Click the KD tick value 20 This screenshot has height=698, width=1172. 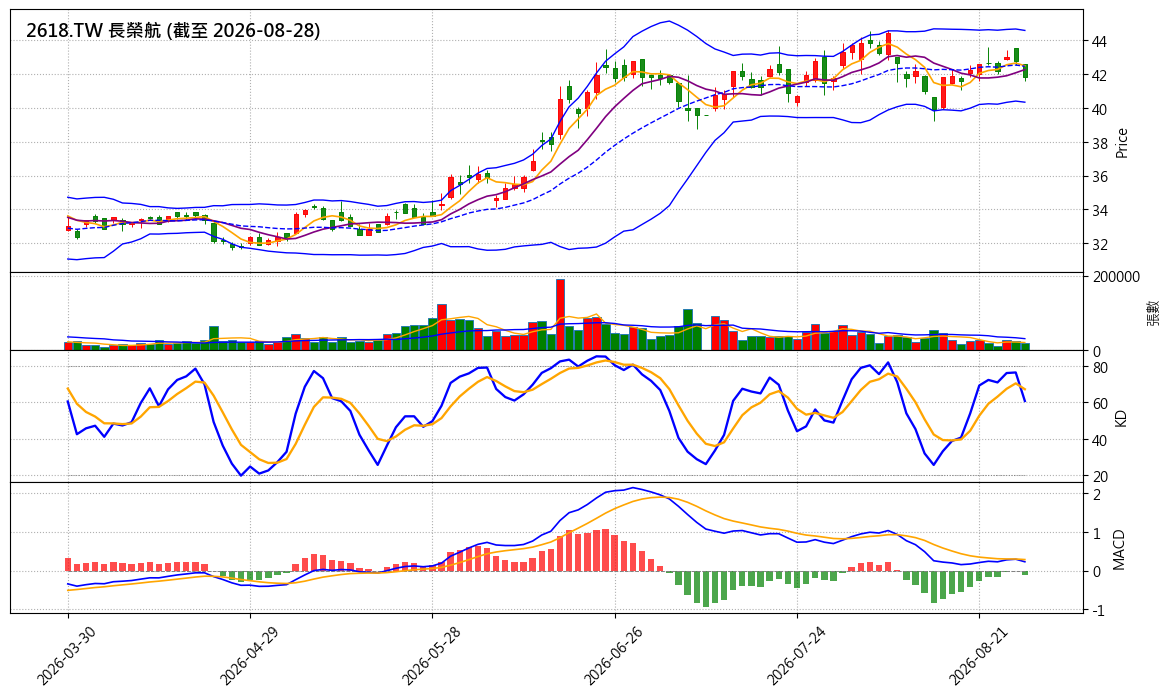coord(1099,477)
